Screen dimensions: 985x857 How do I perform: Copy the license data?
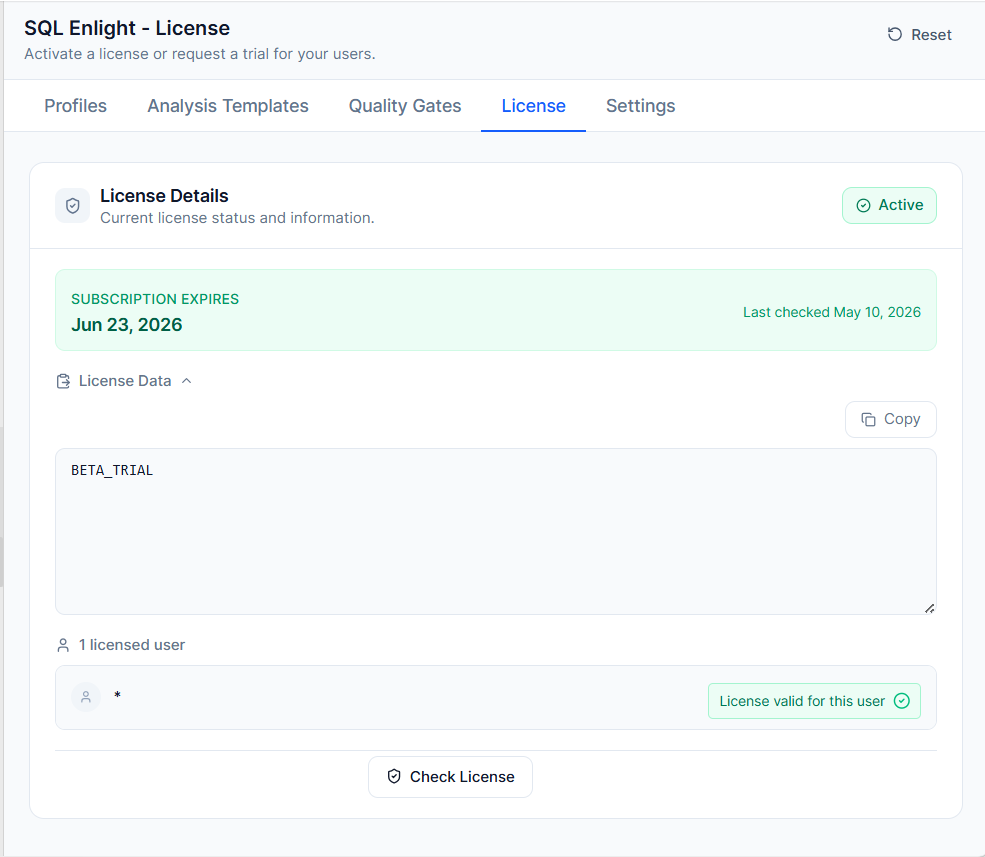click(x=890, y=419)
